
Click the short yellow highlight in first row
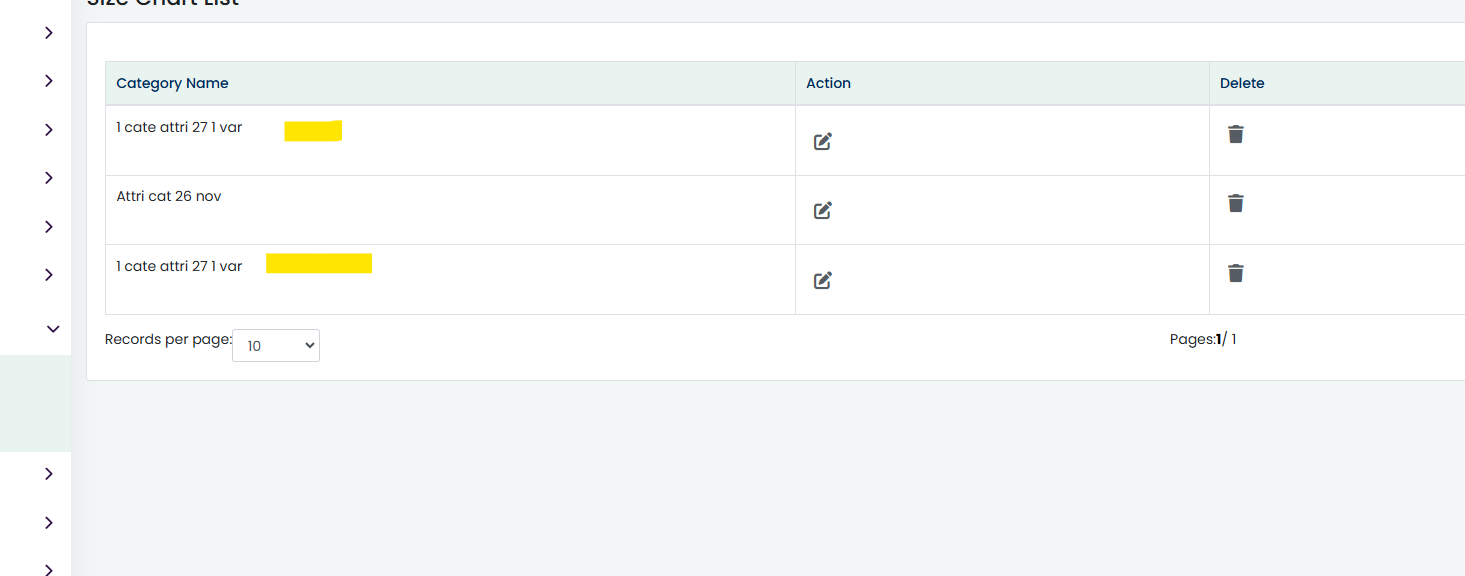click(313, 131)
